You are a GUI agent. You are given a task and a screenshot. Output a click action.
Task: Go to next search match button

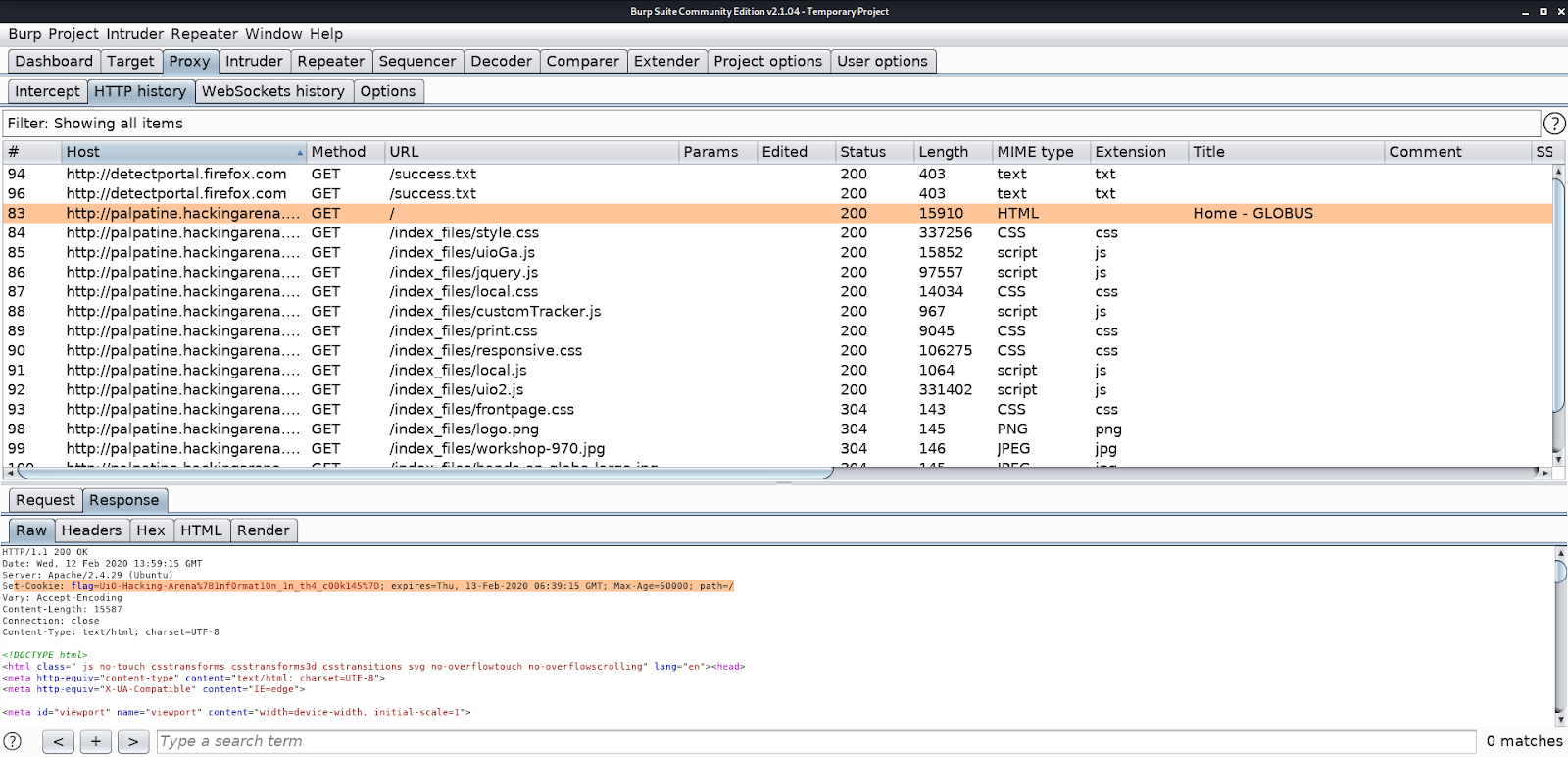pyautogui.click(x=133, y=741)
